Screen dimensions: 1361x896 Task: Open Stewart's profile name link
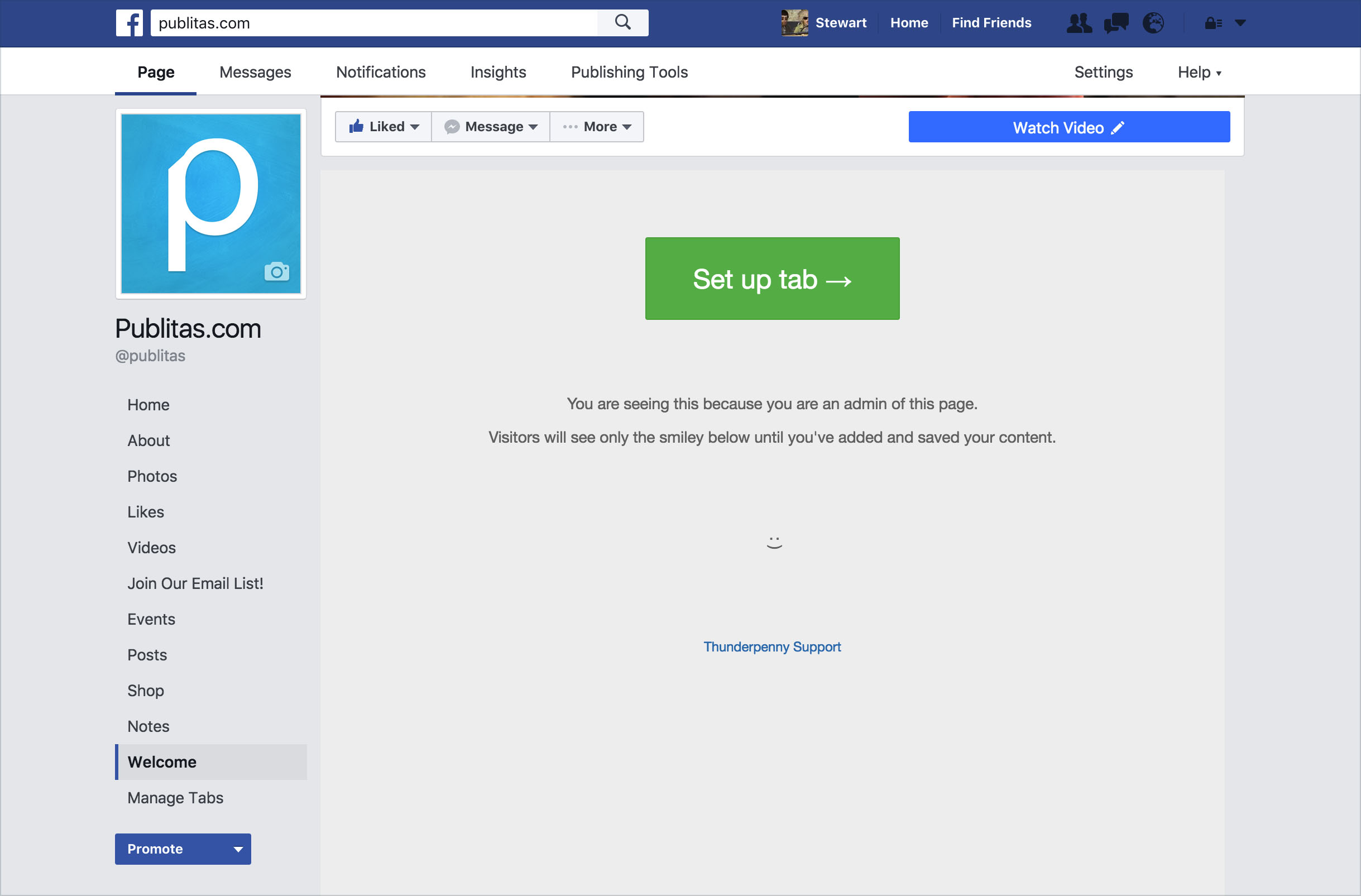pyautogui.click(x=841, y=23)
